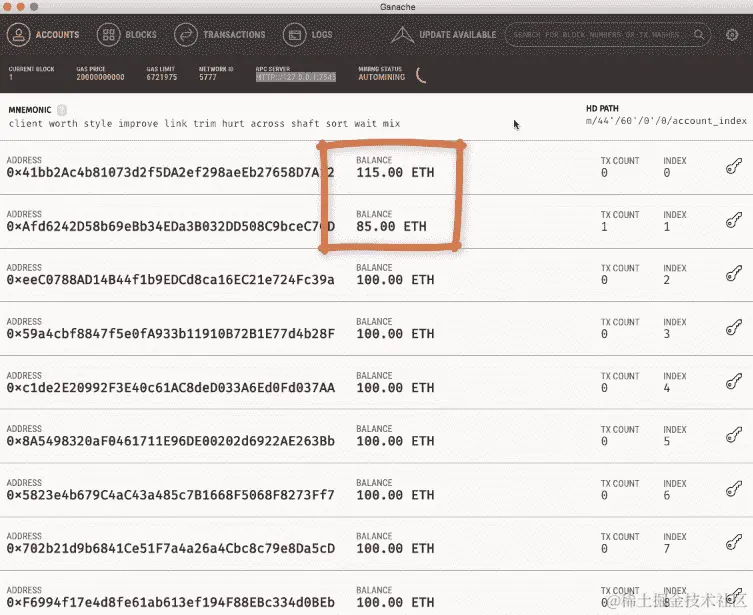Screen dimensions: 753x615
Task: Select address 0xF6994f17e4d8fe61ab613ef194F88EBc334d0BEb
Action: (170, 602)
